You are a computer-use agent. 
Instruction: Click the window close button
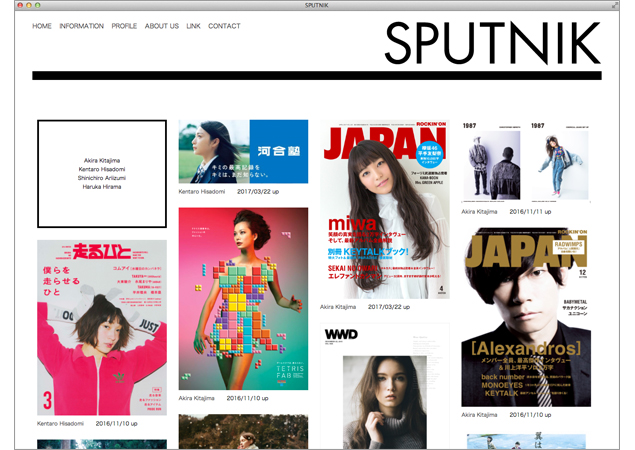point(20,5)
